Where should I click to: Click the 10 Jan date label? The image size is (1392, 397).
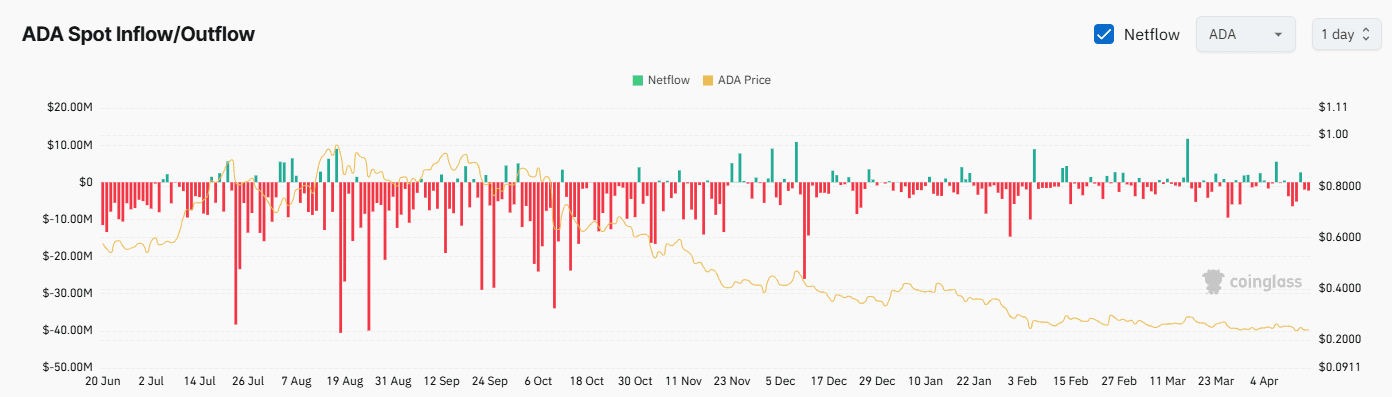coord(926,381)
